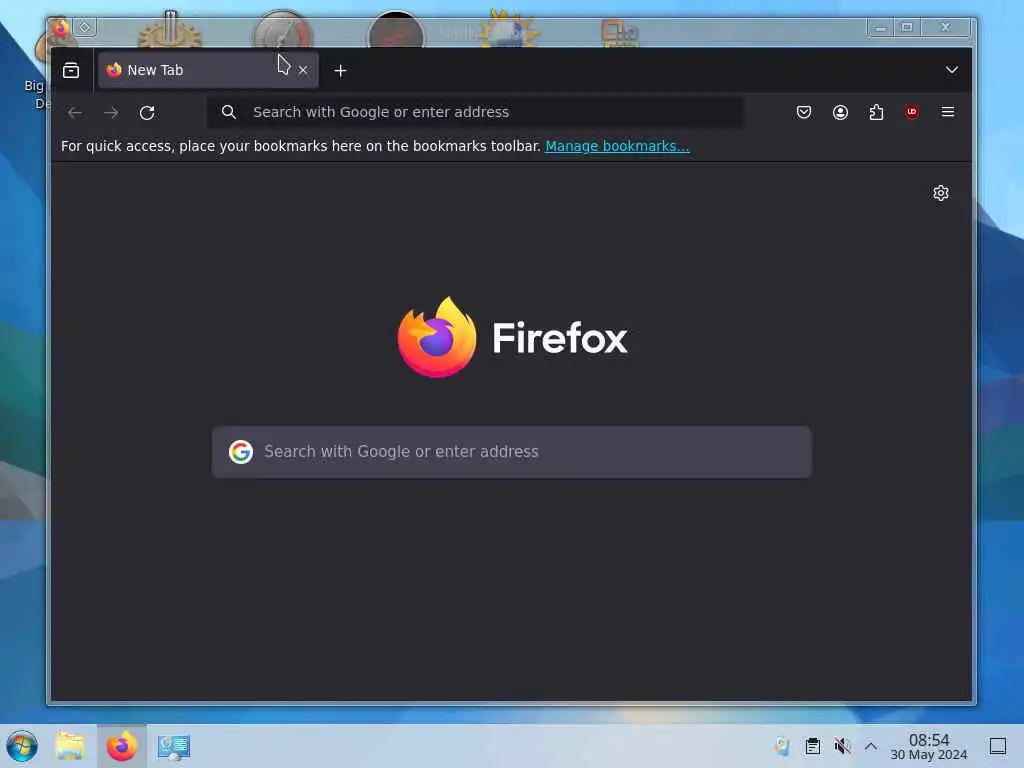The image size is (1024, 768).
Task: Click Firefox icon in the taskbar
Action: [x=122, y=746]
